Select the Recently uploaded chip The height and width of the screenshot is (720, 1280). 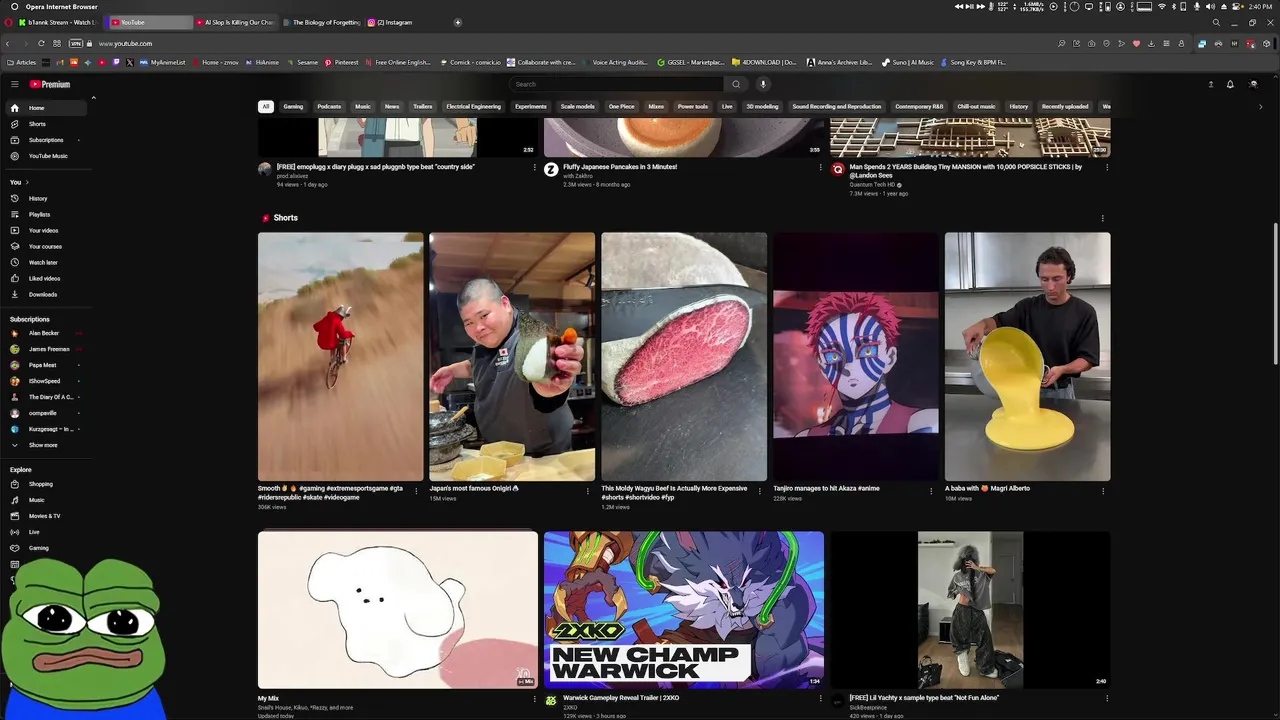tap(1065, 106)
